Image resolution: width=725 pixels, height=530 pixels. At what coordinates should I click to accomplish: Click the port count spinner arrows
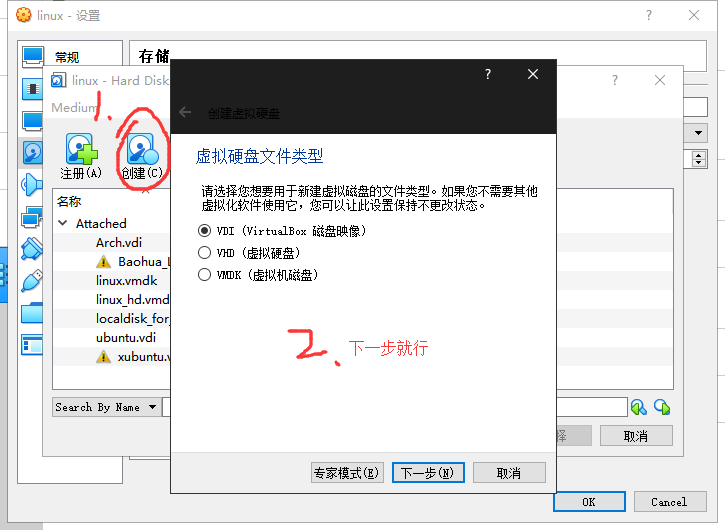[698, 158]
